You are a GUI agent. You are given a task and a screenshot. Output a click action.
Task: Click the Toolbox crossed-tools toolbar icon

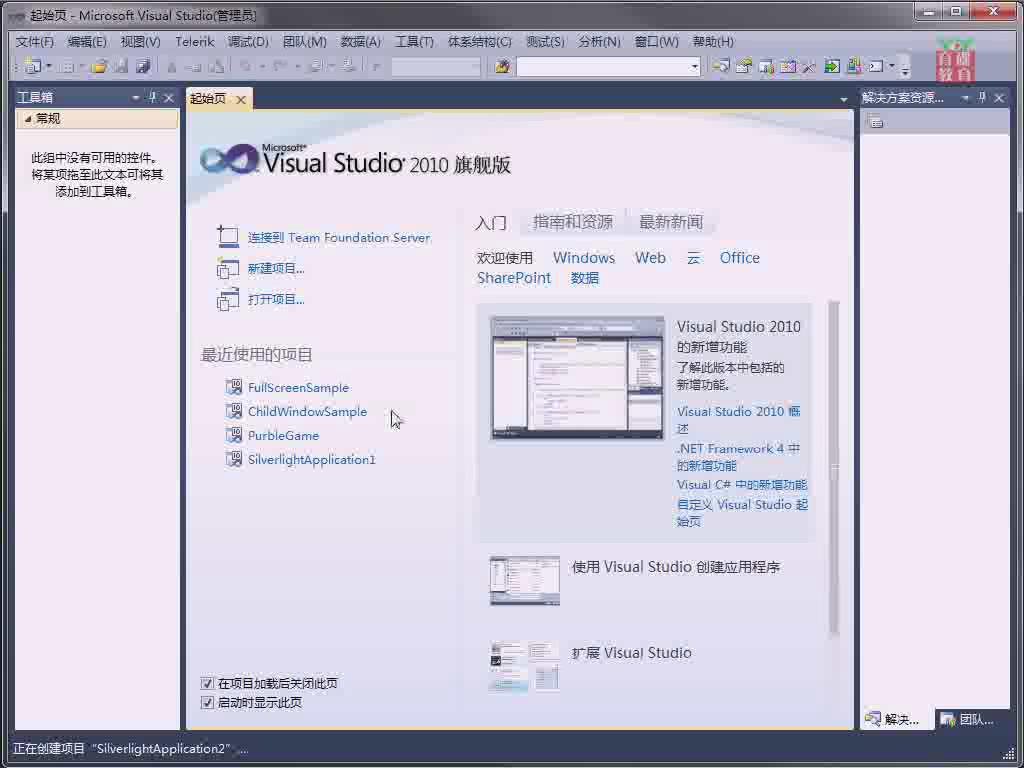[x=809, y=66]
